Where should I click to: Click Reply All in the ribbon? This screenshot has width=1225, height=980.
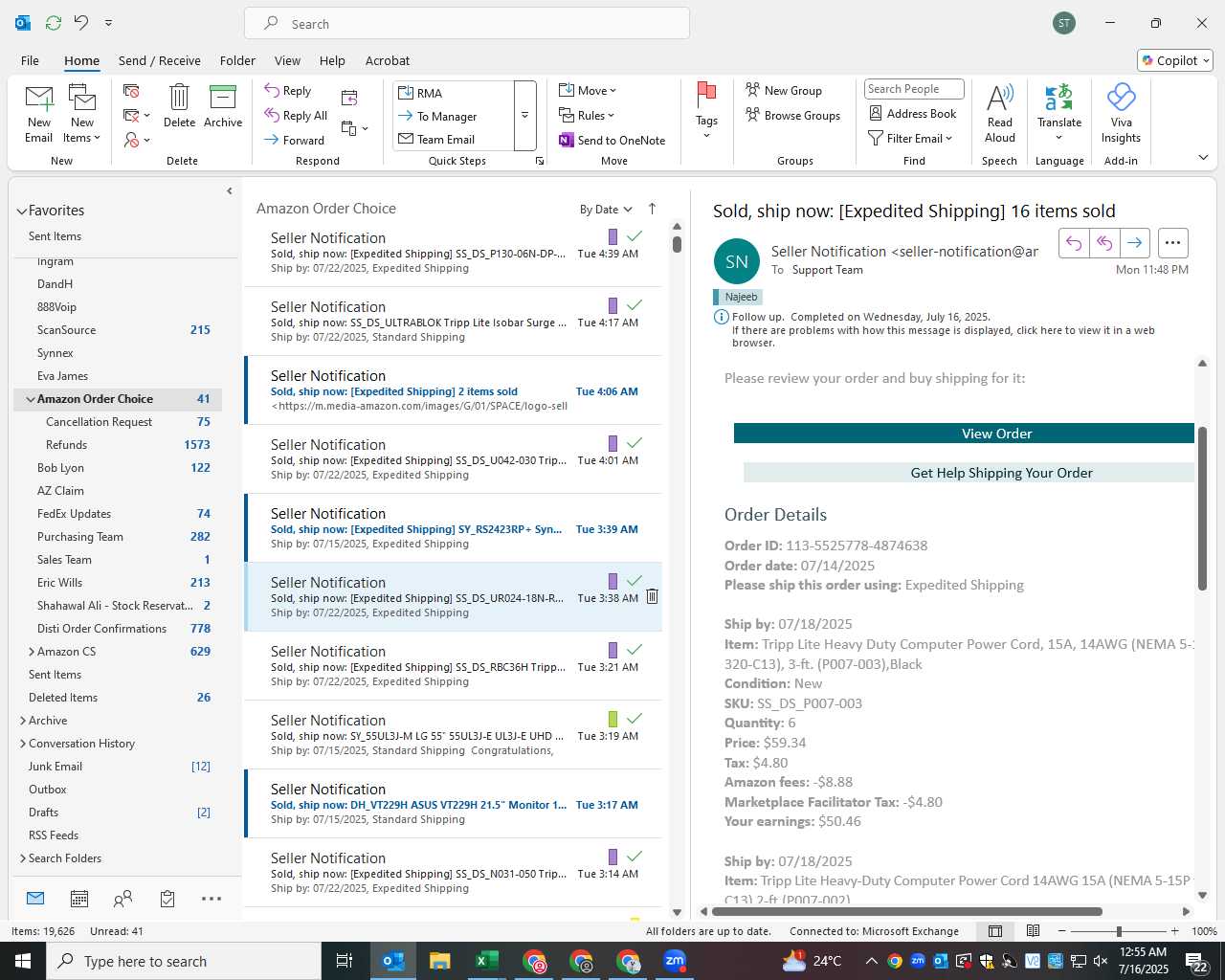click(x=296, y=116)
